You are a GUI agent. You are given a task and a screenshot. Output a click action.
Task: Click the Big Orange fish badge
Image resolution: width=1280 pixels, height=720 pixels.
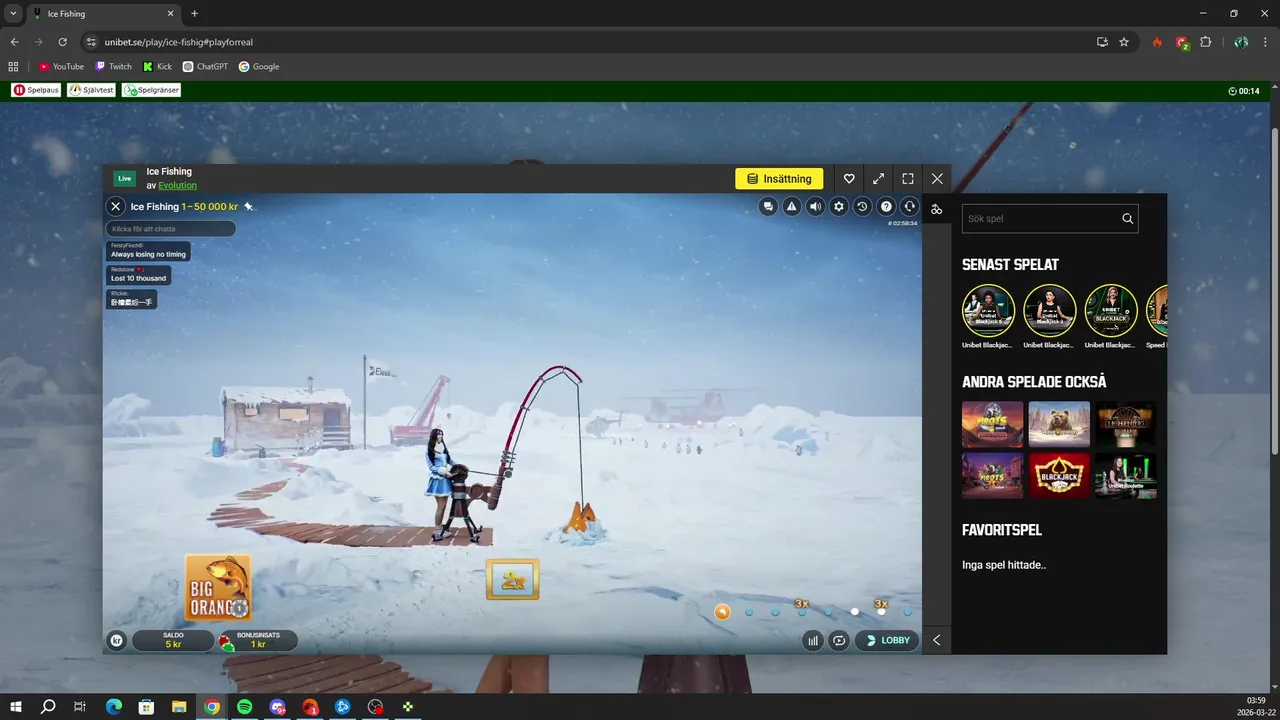[x=218, y=587]
